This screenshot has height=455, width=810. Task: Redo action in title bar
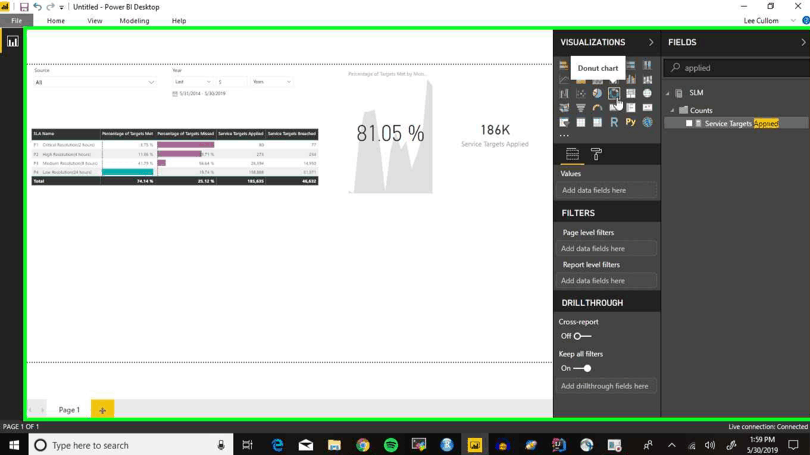point(50,7)
